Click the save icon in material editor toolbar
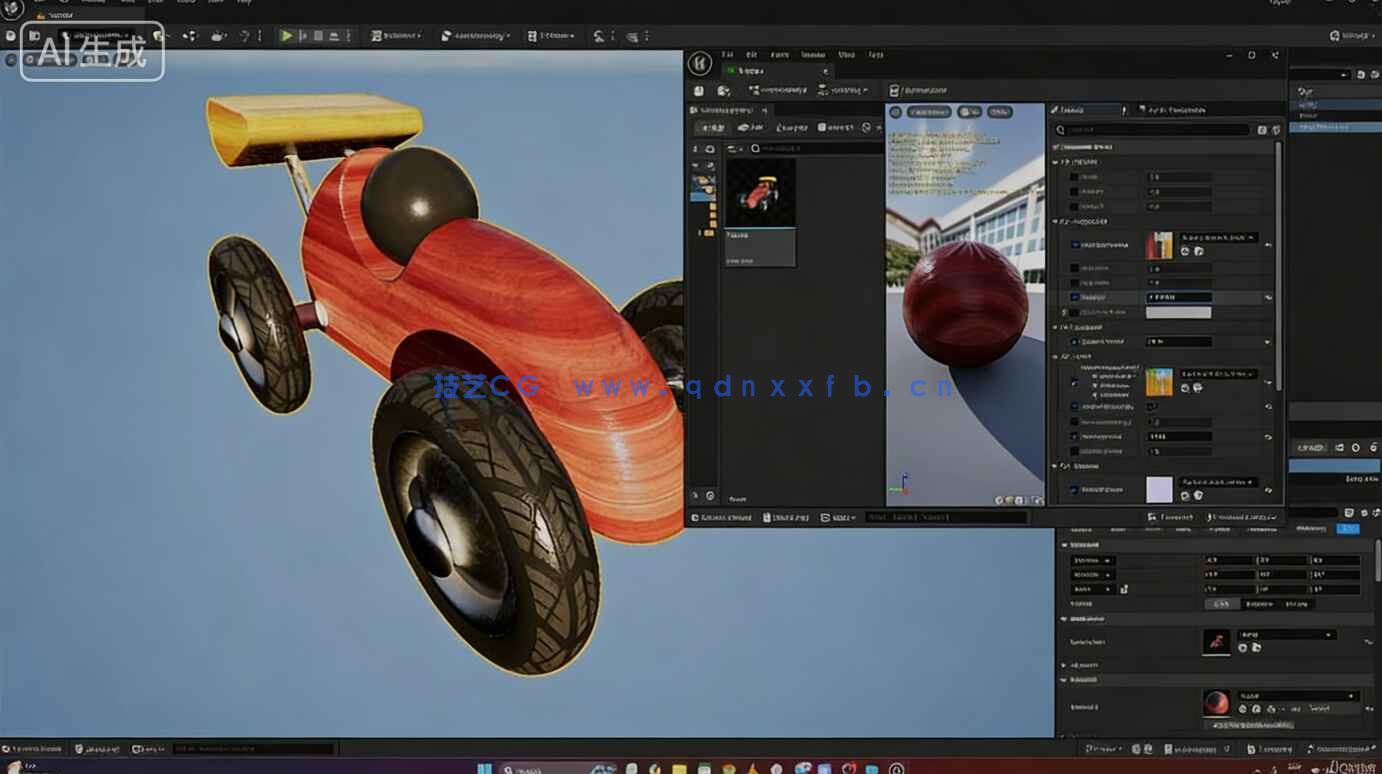The width and height of the screenshot is (1382, 774). (698, 90)
